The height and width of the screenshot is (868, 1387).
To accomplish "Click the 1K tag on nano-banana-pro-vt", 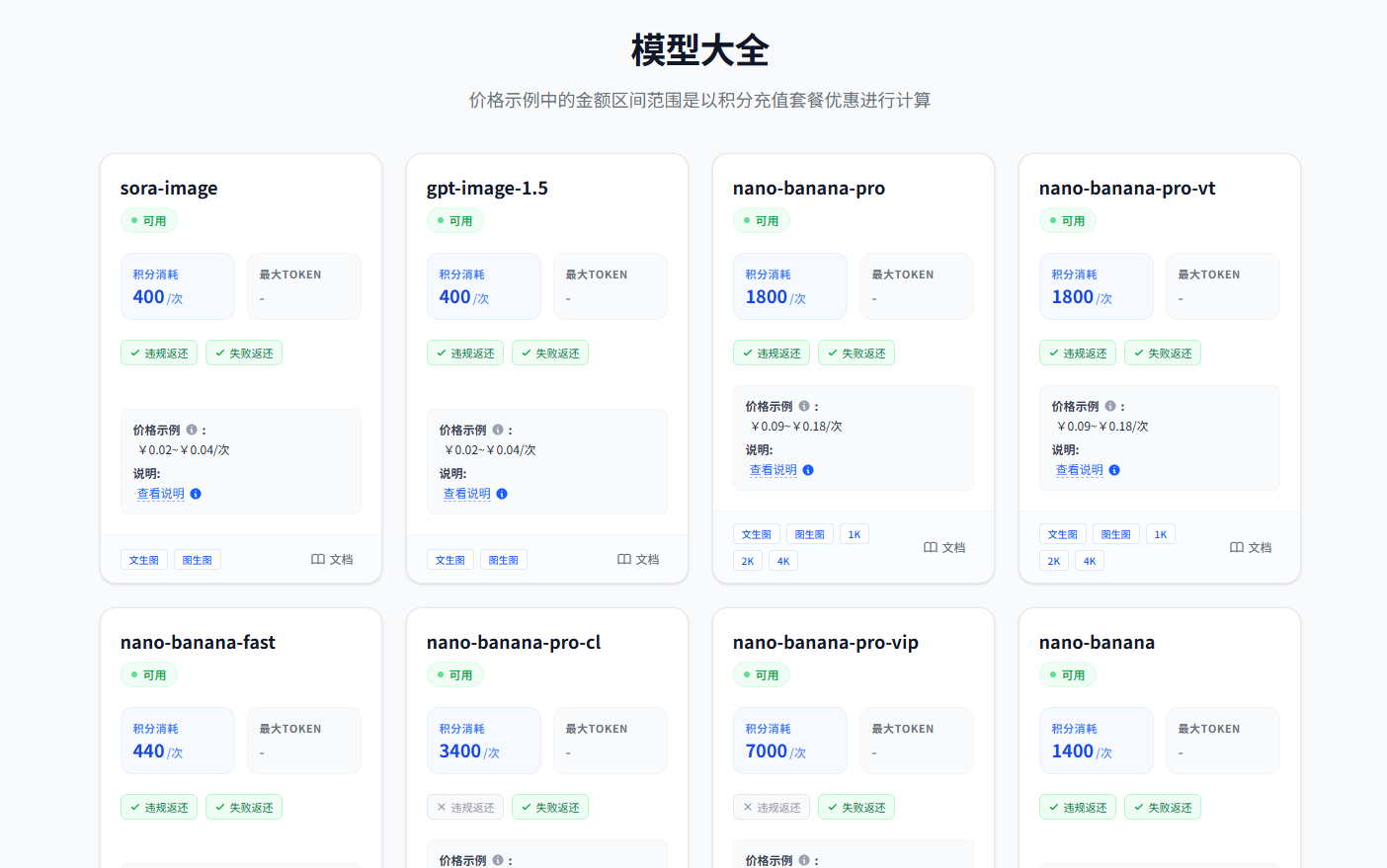I will pyautogui.click(x=1161, y=534).
